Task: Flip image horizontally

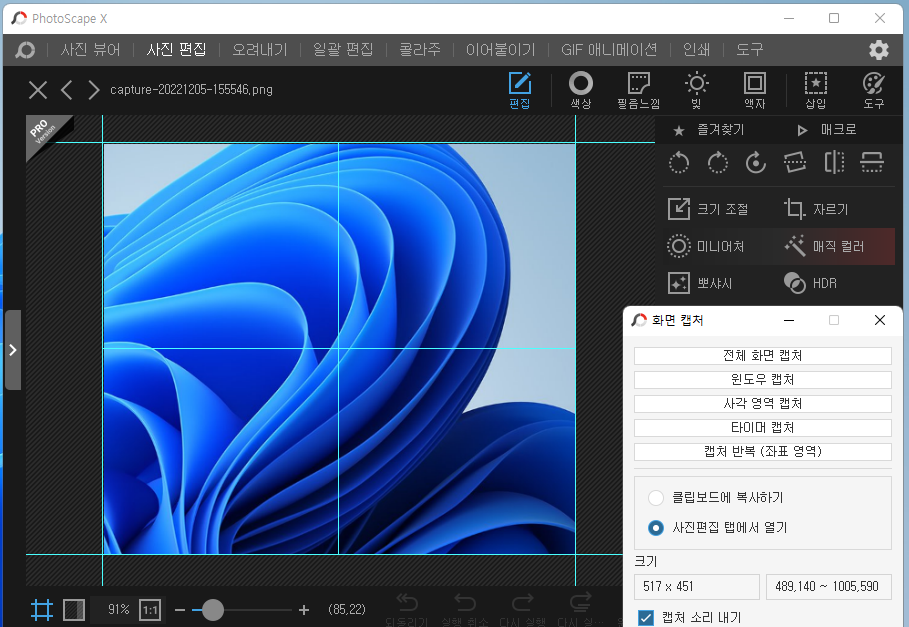Action: point(834,163)
